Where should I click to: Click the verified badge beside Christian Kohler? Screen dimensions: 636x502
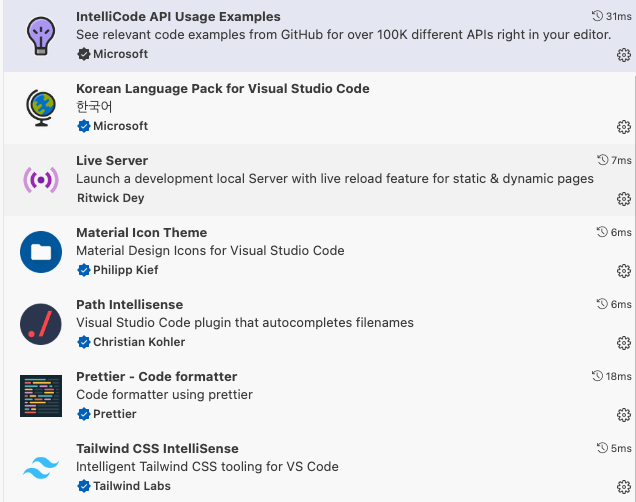[x=84, y=342]
